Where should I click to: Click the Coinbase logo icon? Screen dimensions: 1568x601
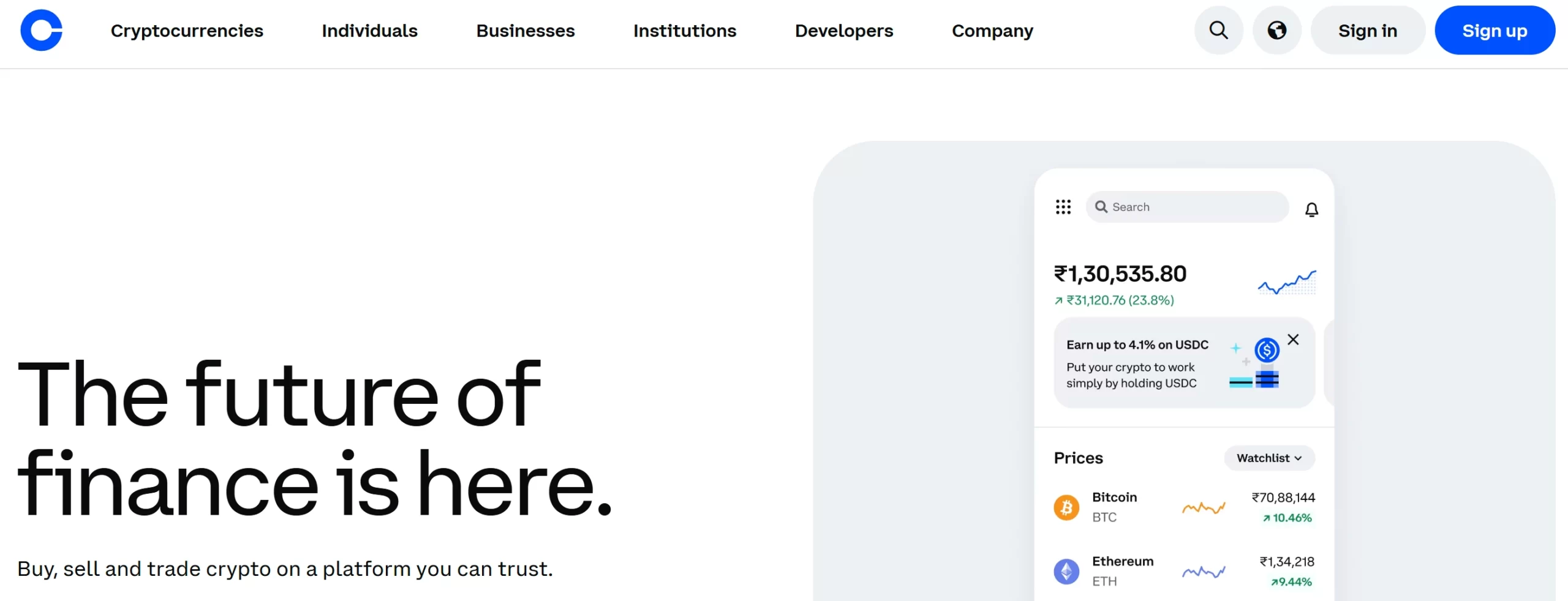42,30
